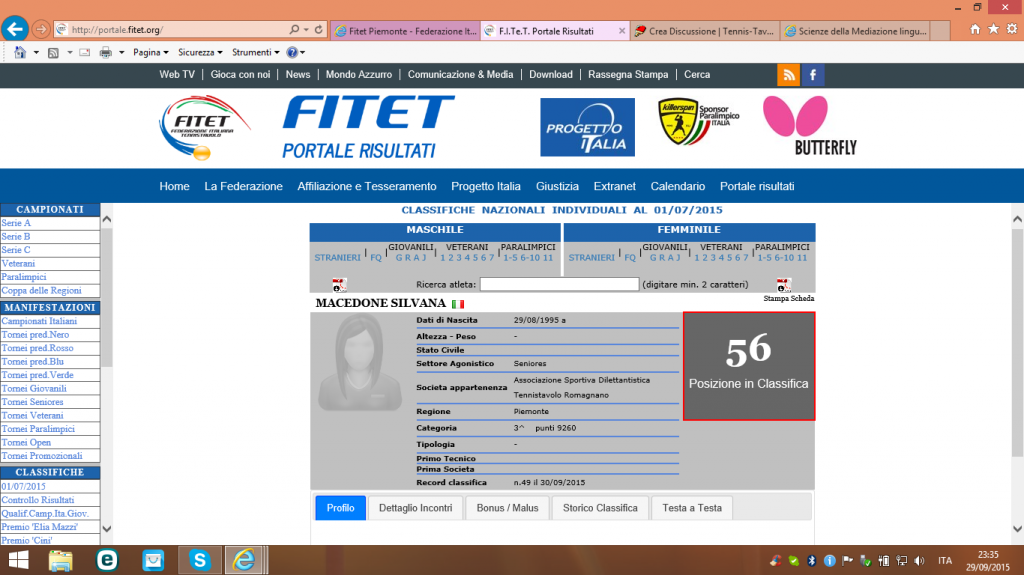Click the browser Forward arrow button
1024x575 pixels.
click(x=40, y=29)
